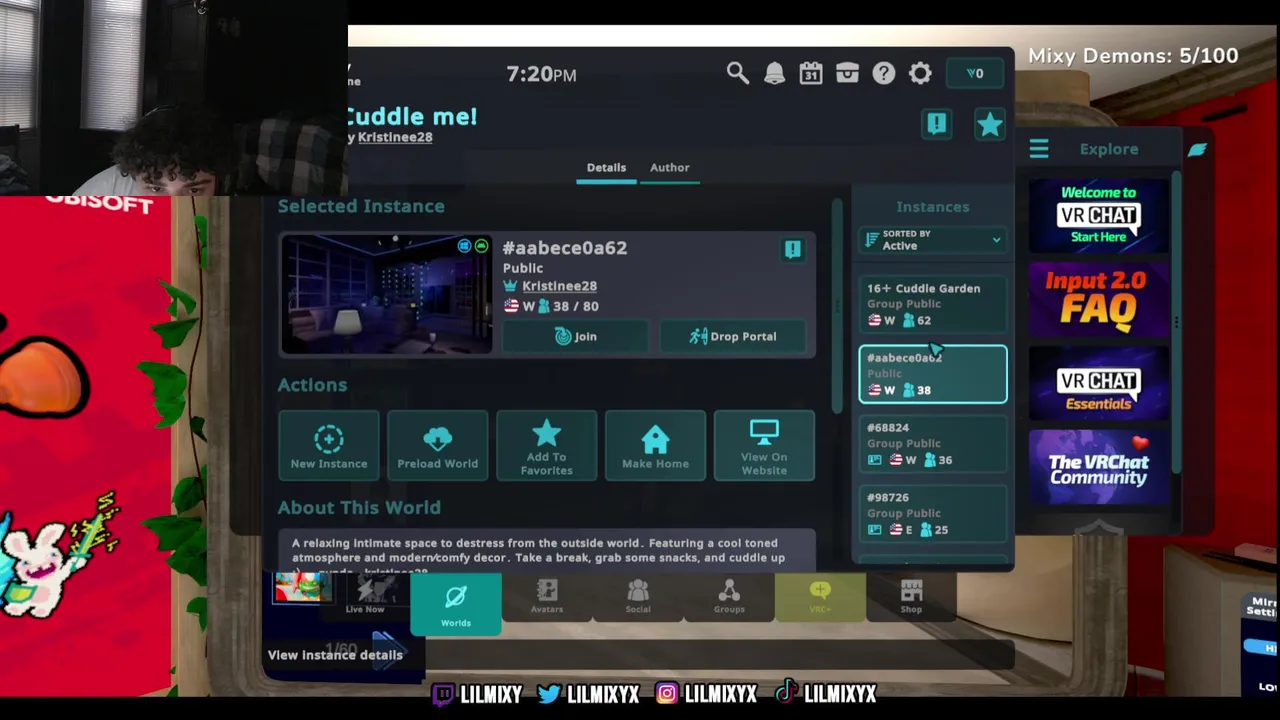Open the calendar icon in top bar
1280x720 pixels.
[811, 73]
